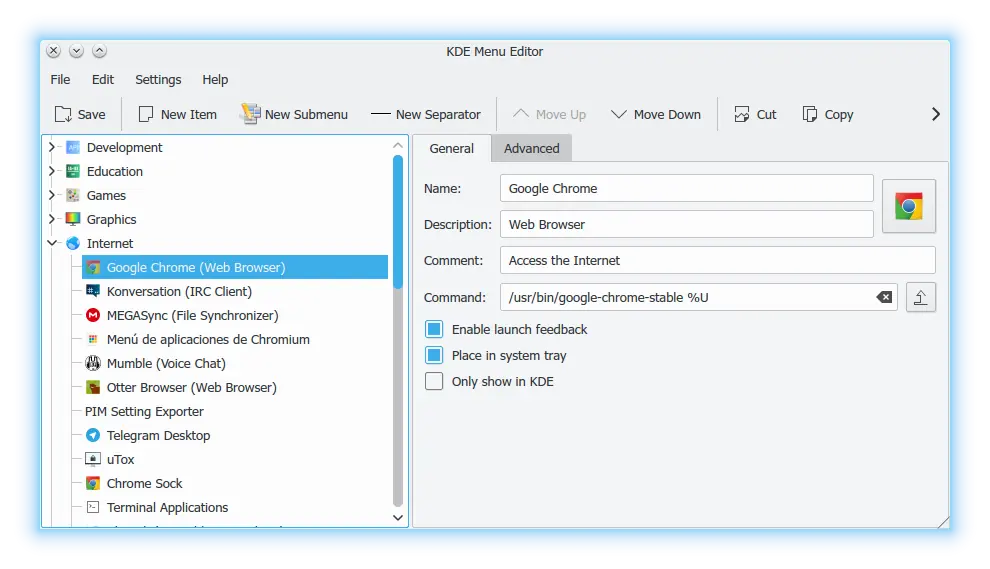Close the KDE Menu Editor window

(x=54, y=51)
